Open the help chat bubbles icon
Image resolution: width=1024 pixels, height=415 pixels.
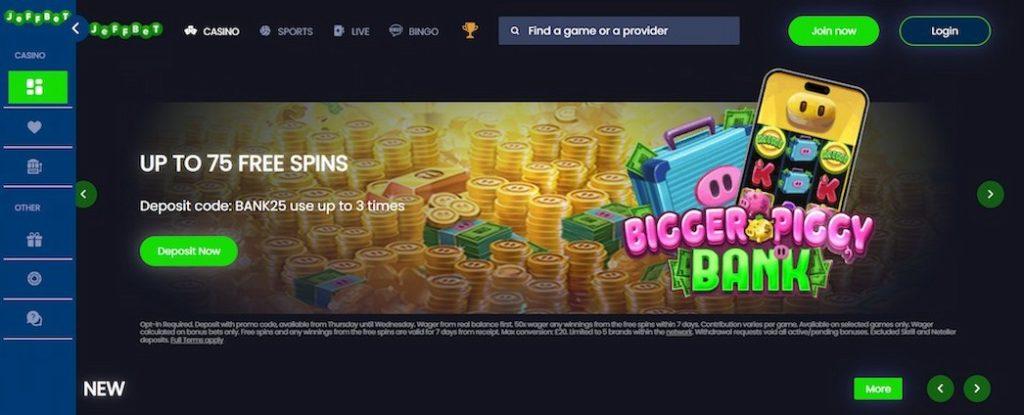click(x=35, y=318)
